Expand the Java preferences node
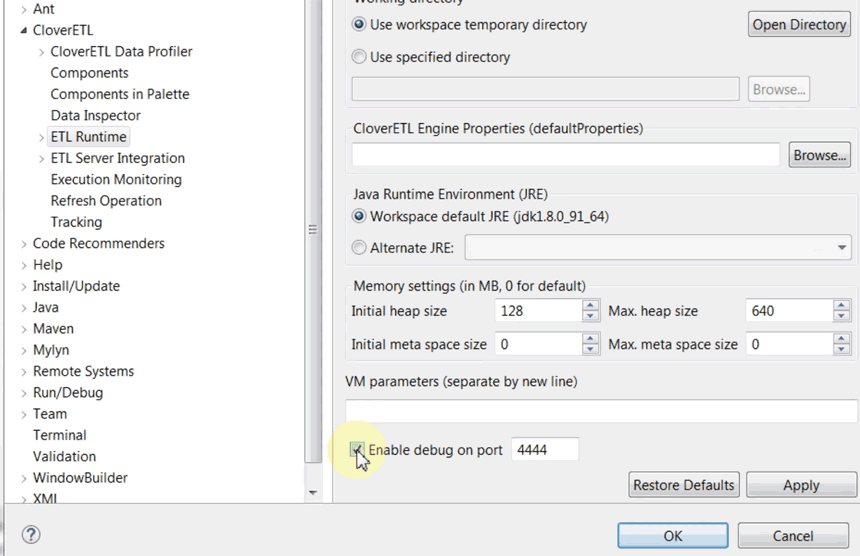Image resolution: width=860 pixels, height=556 pixels. pos(24,308)
